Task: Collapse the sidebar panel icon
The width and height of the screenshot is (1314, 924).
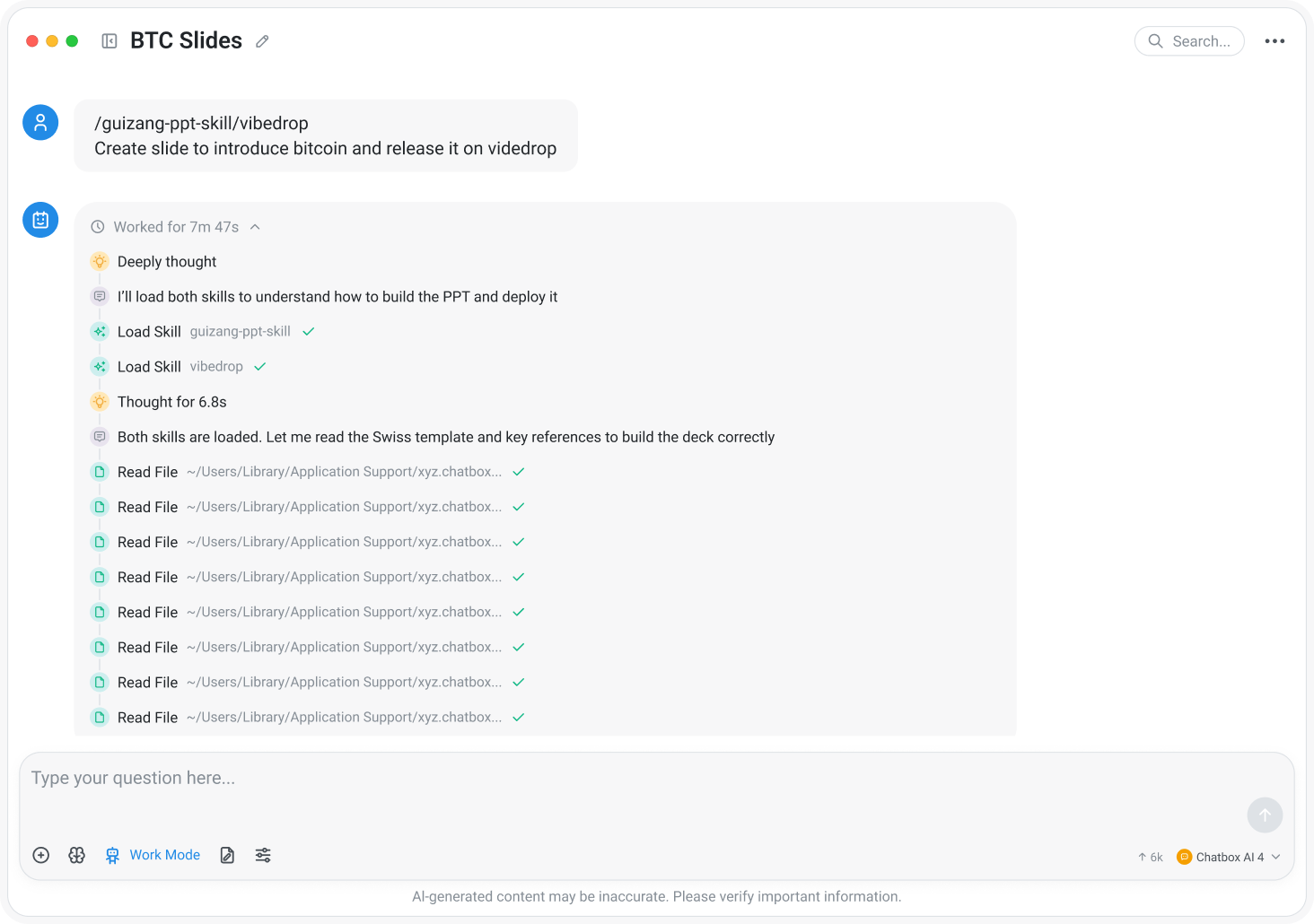Action: point(109,41)
